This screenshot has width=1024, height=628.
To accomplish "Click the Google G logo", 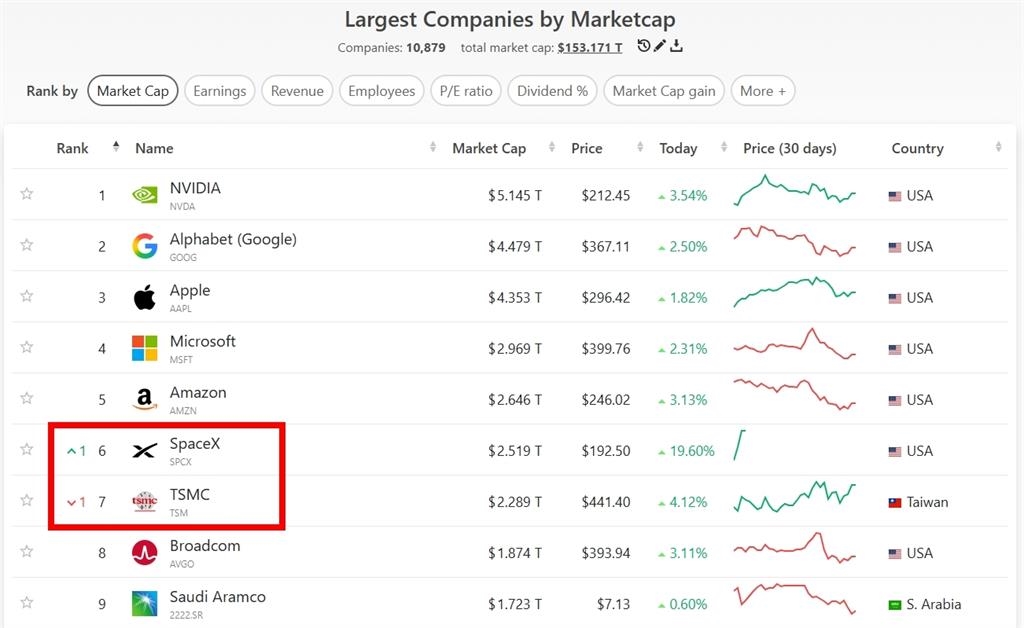I will click(x=144, y=246).
